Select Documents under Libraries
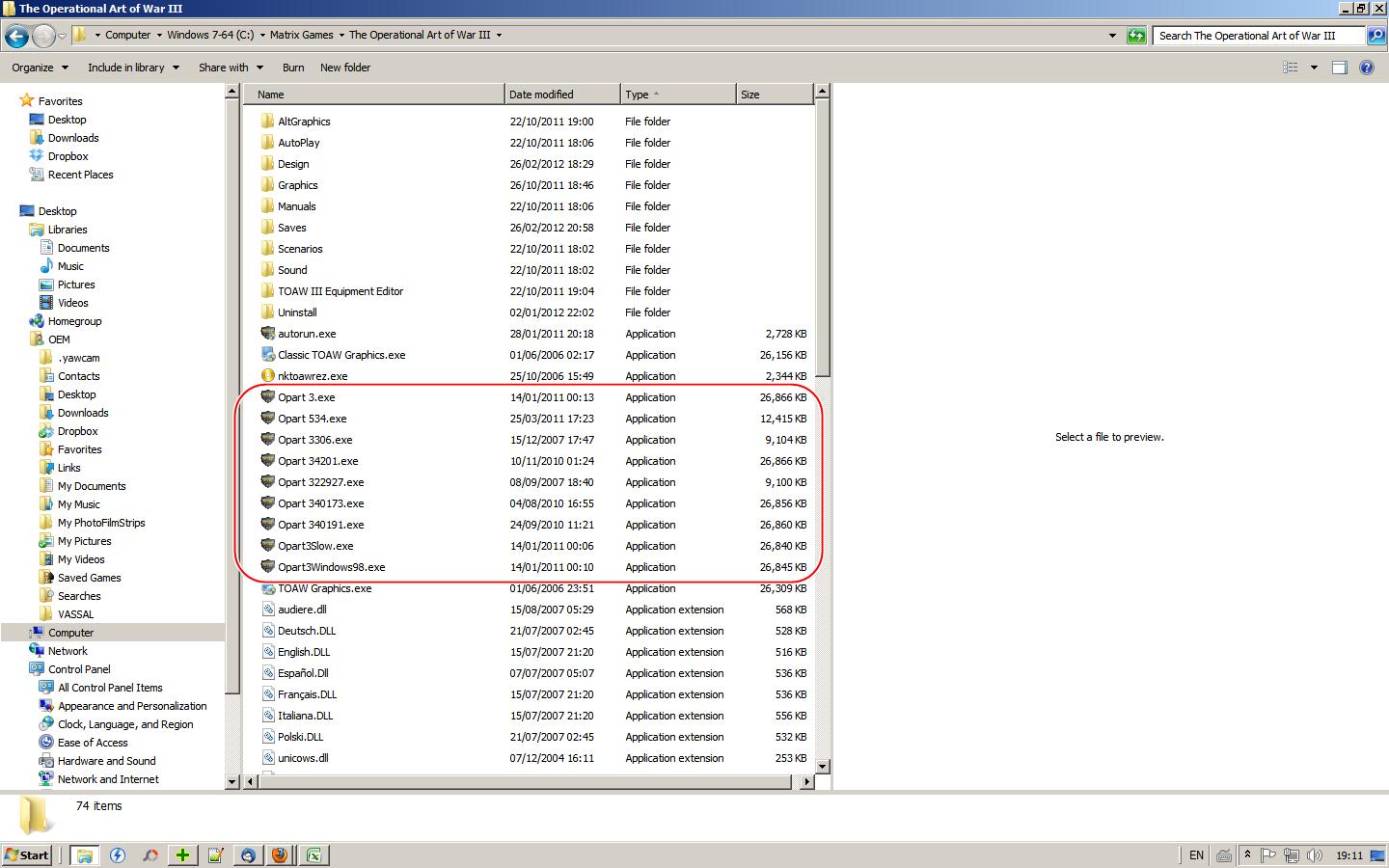Screen dimensions: 1389x868 point(84,248)
